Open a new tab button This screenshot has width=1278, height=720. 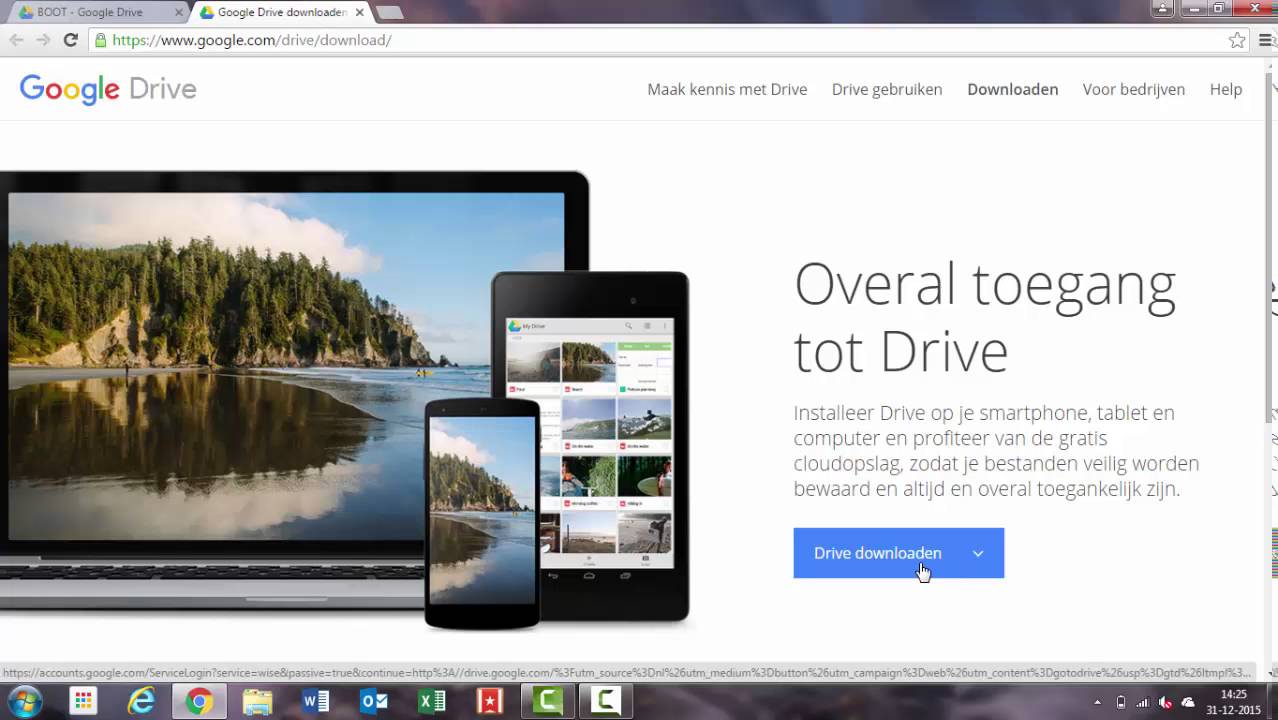click(x=390, y=13)
